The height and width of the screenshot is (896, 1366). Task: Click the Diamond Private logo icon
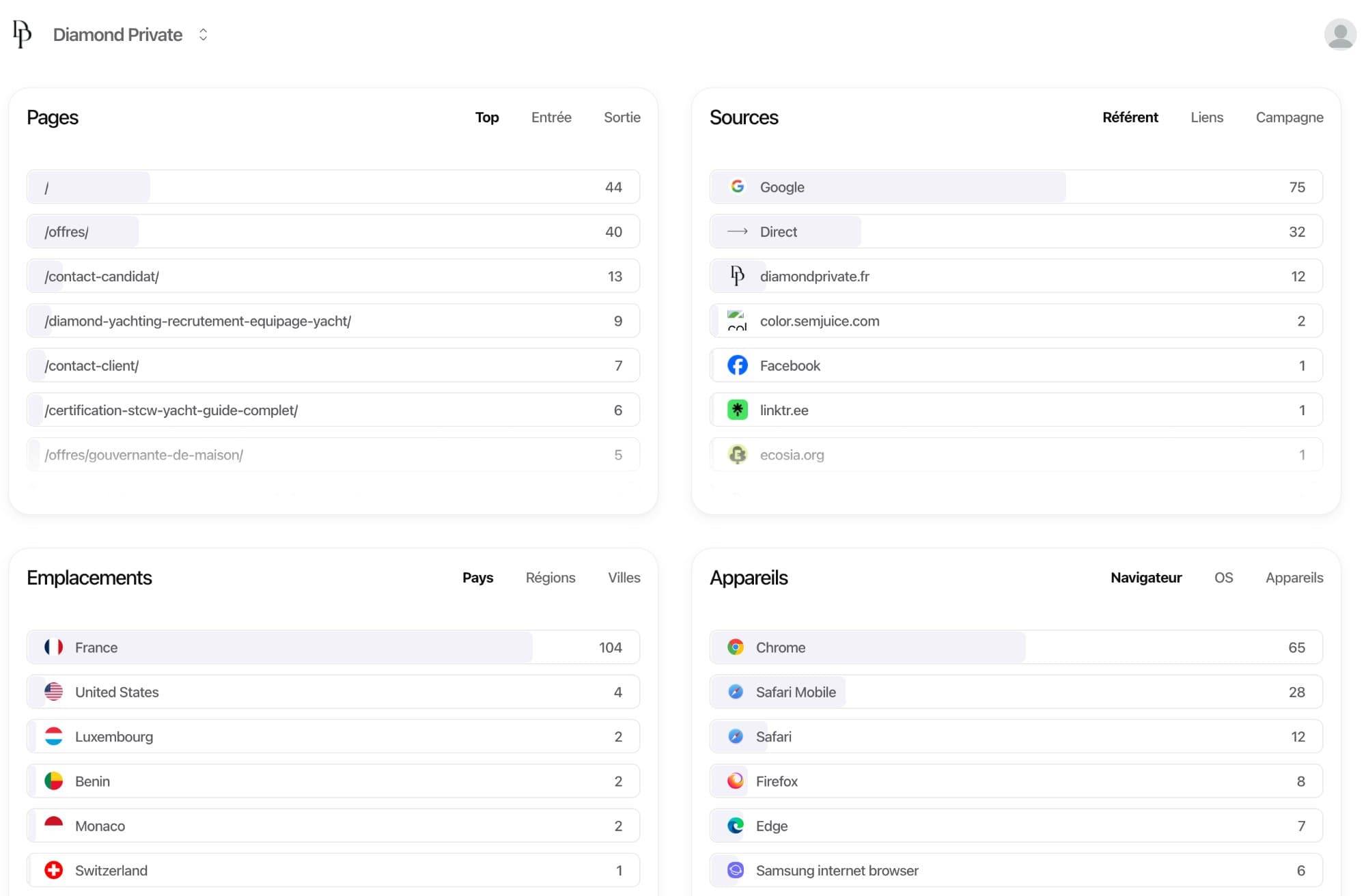(23, 34)
